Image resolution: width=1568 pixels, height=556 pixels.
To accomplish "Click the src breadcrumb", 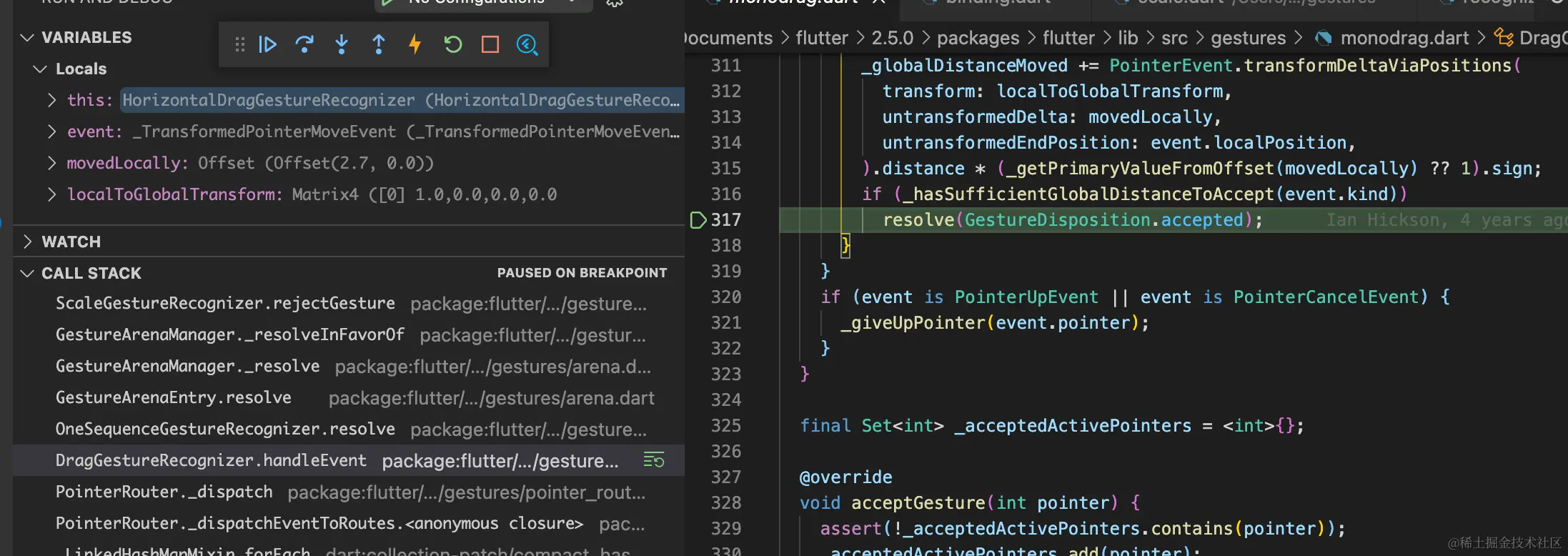I will pyautogui.click(x=1174, y=38).
